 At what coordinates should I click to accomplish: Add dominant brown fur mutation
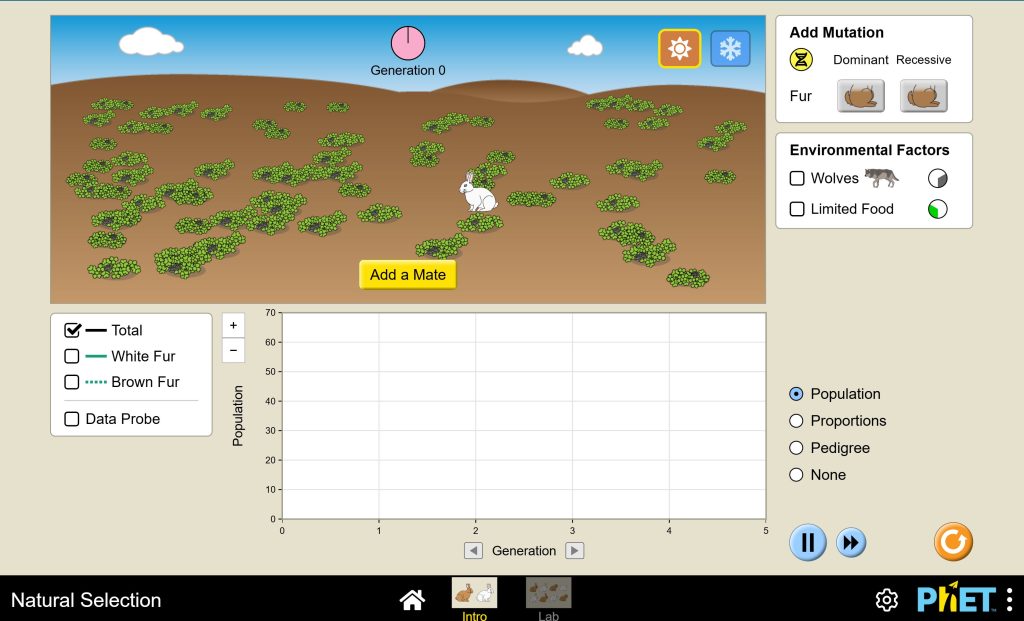(x=860, y=96)
